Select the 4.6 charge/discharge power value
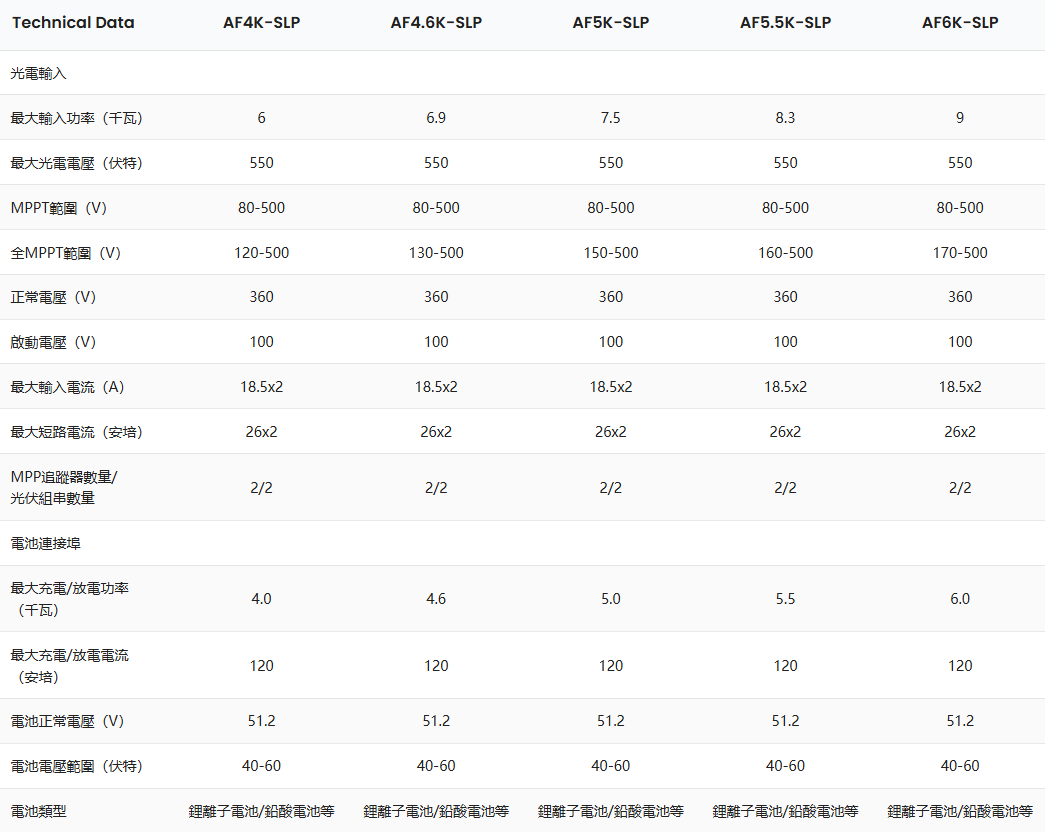 (x=436, y=599)
